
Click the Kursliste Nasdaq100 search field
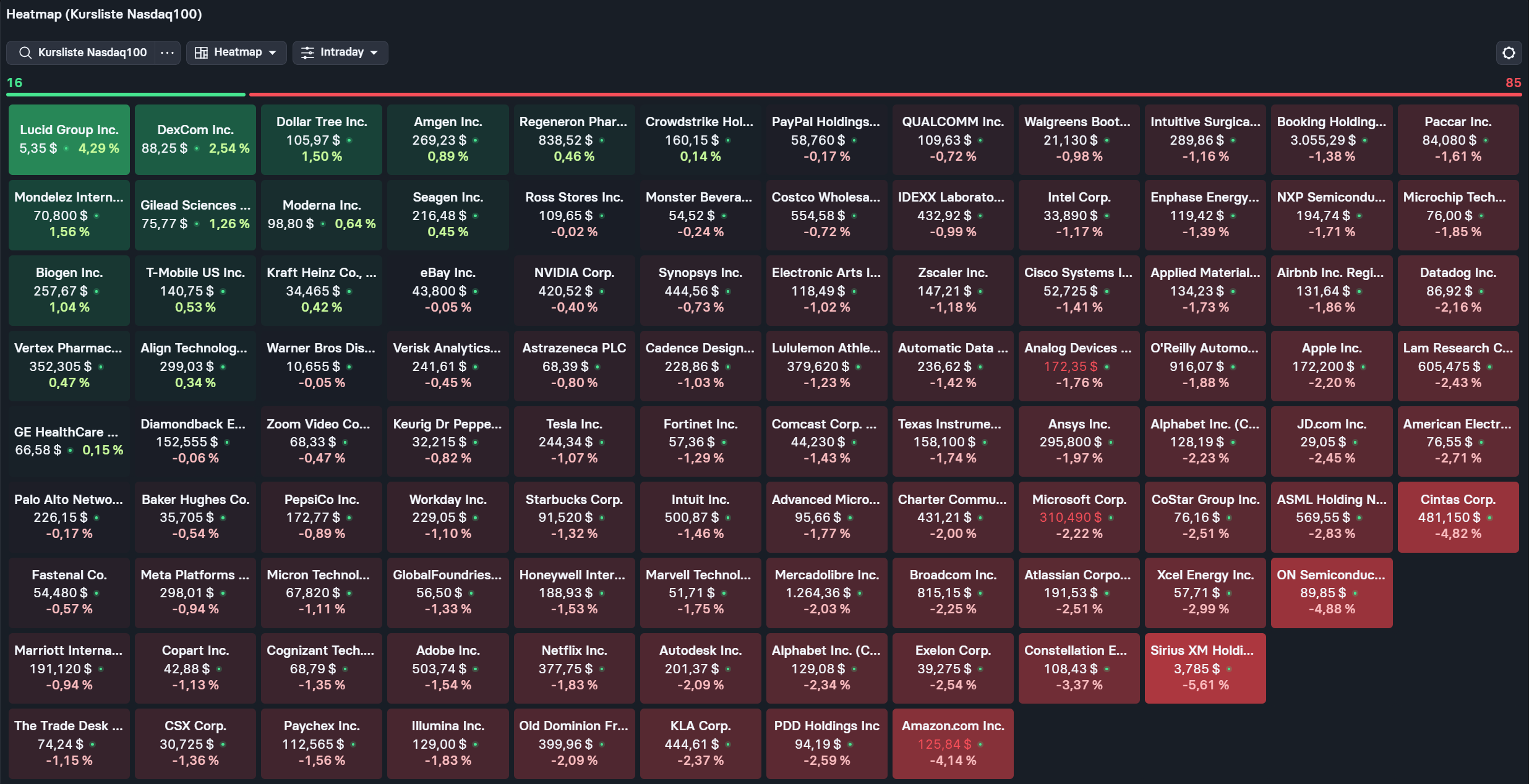[81, 53]
